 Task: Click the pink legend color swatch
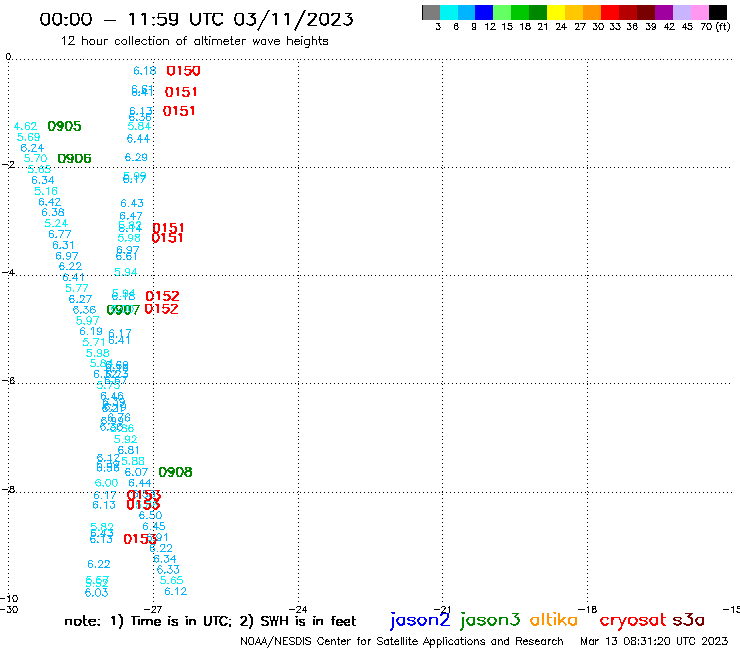[x=699, y=12]
